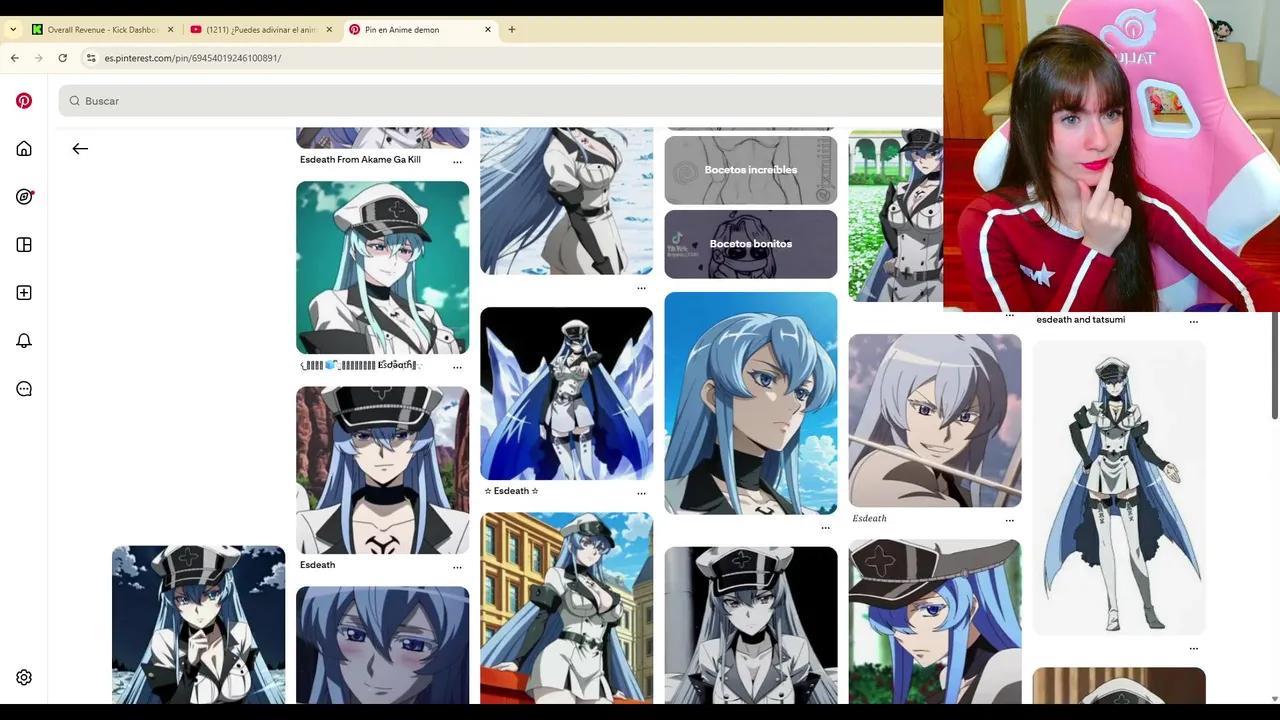View site information icon in address bar
This screenshot has width=1280, height=720.
pos(91,58)
